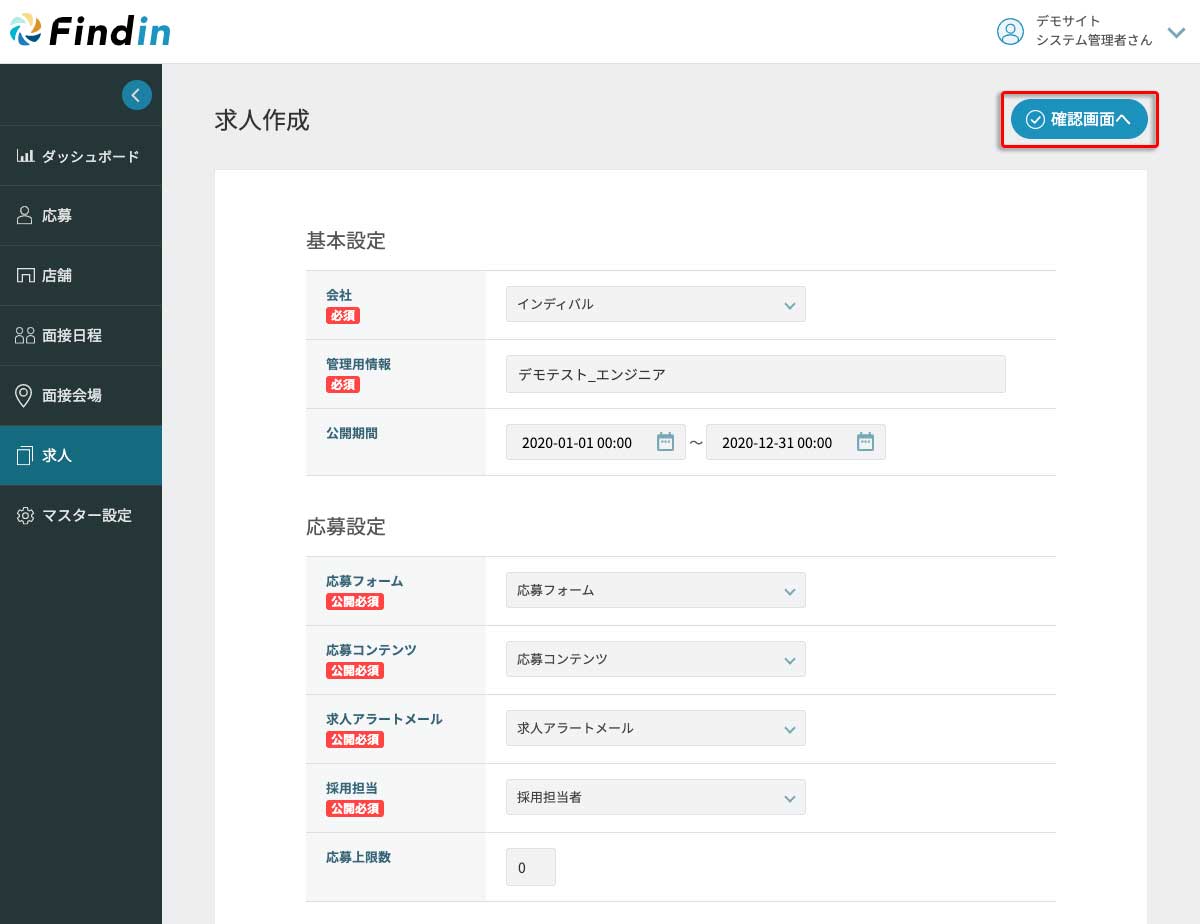The width and height of the screenshot is (1200, 924).
Task: Expand the user menu arrow in header
Action: (1176, 32)
